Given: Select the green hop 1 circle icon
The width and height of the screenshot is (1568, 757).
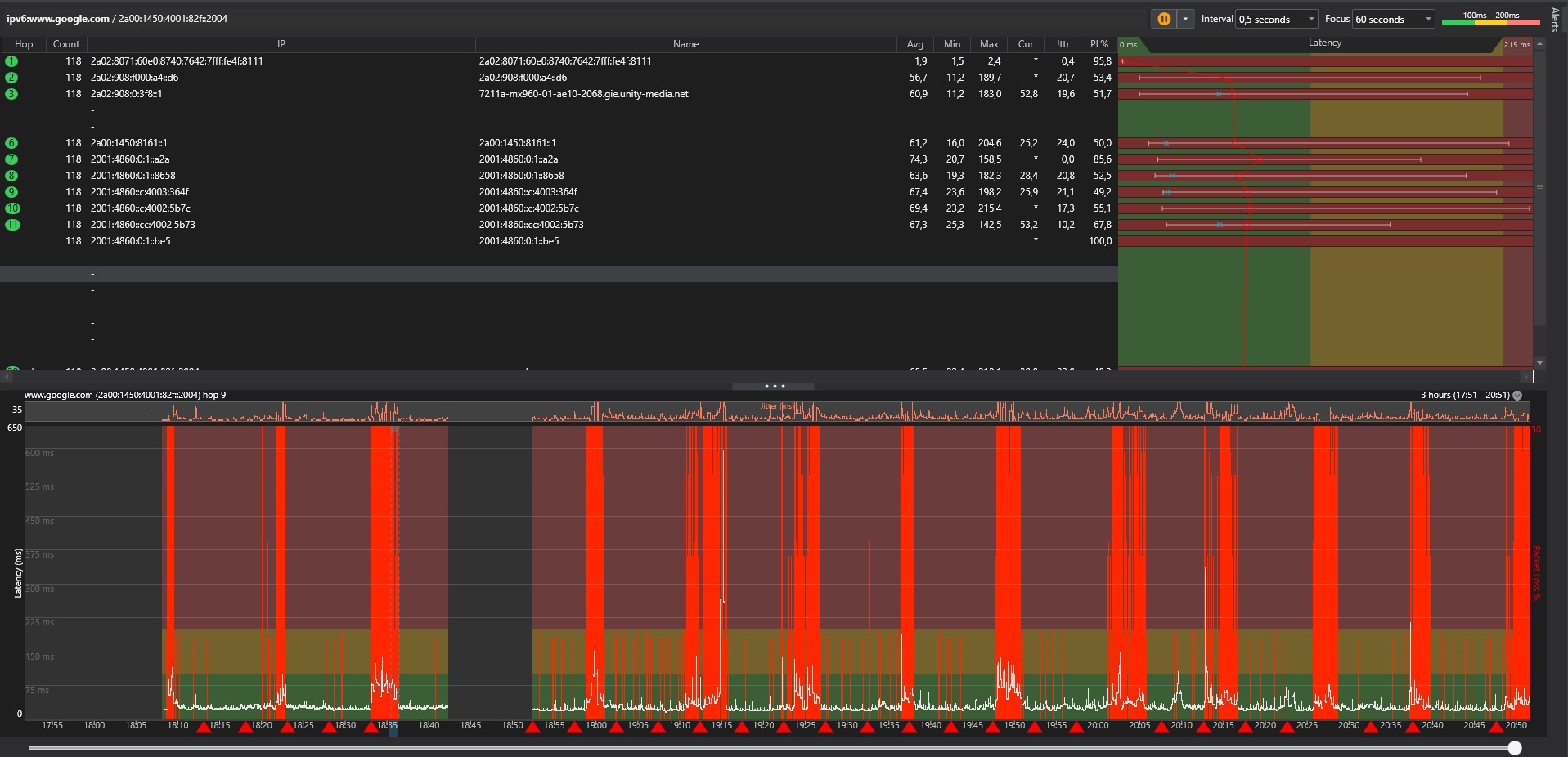Looking at the screenshot, I should [x=11, y=61].
